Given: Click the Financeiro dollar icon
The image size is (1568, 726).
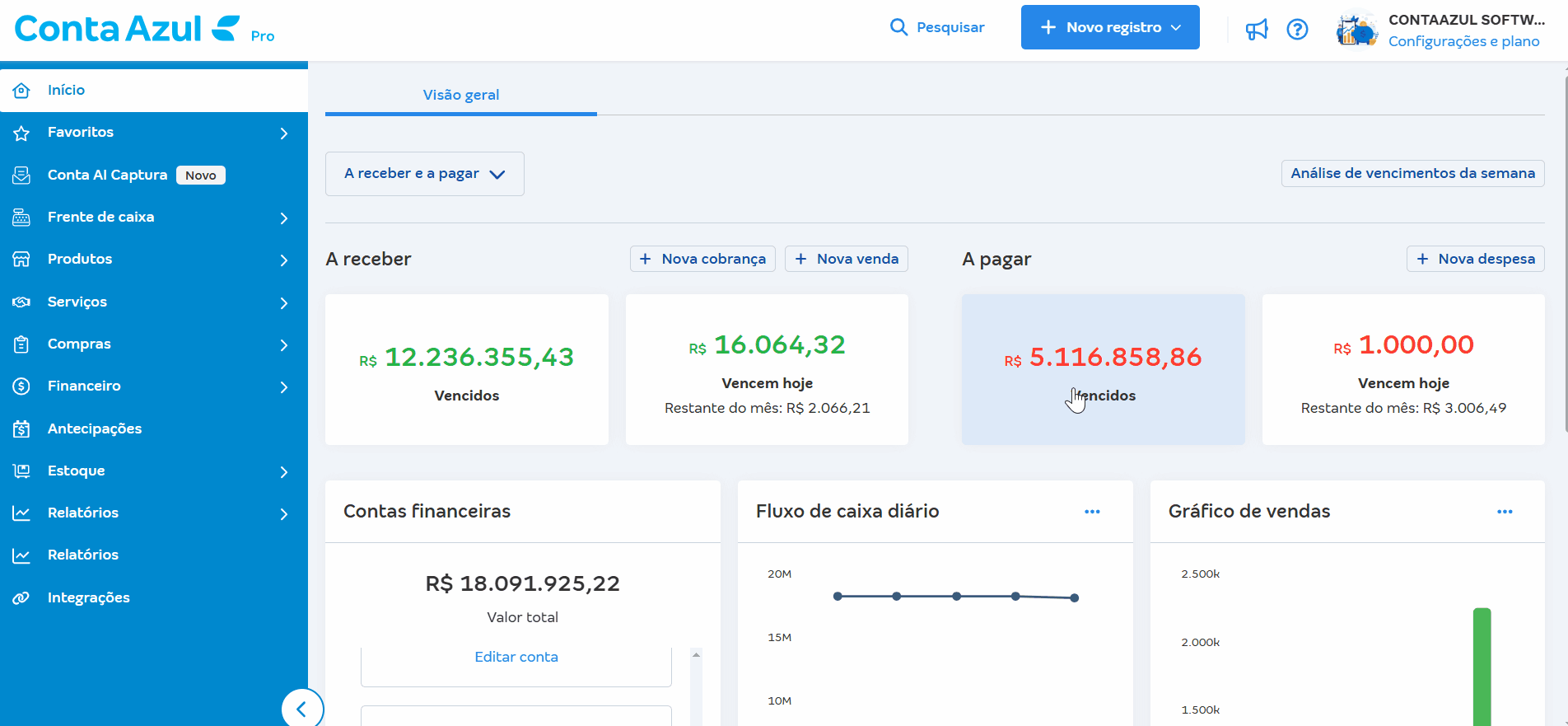Looking at the screenshot, I should (x=21, y=386).
